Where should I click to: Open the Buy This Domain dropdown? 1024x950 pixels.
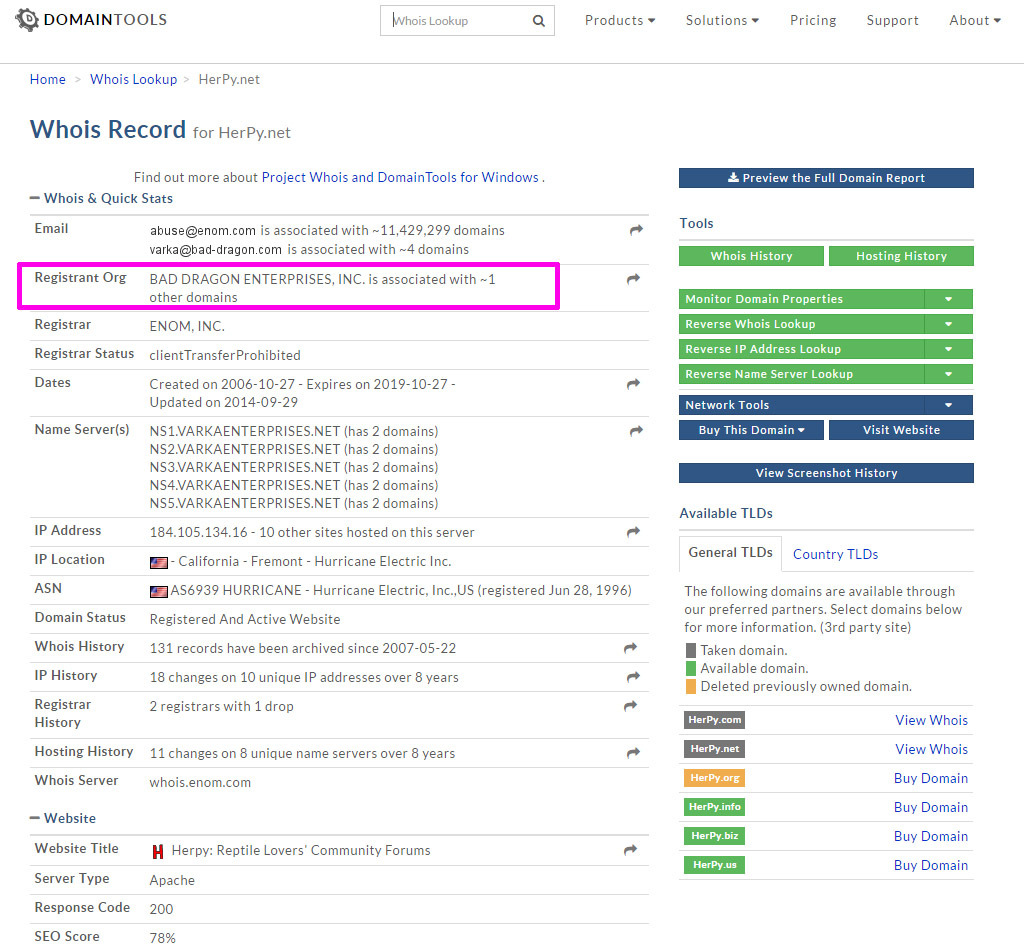tap(752, 430)
